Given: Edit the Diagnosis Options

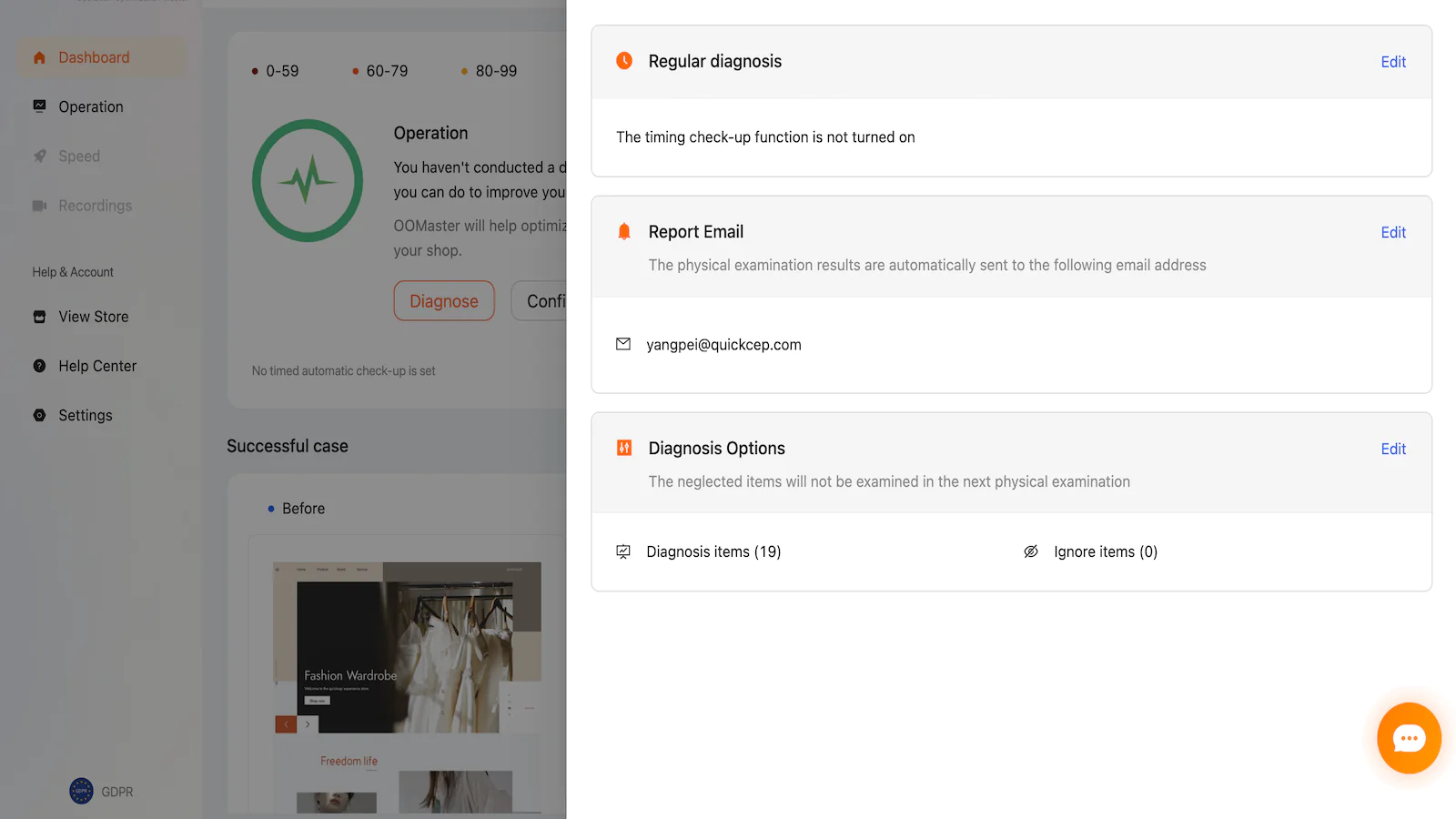Looking at the screenshot, I should pos(1392,450).
